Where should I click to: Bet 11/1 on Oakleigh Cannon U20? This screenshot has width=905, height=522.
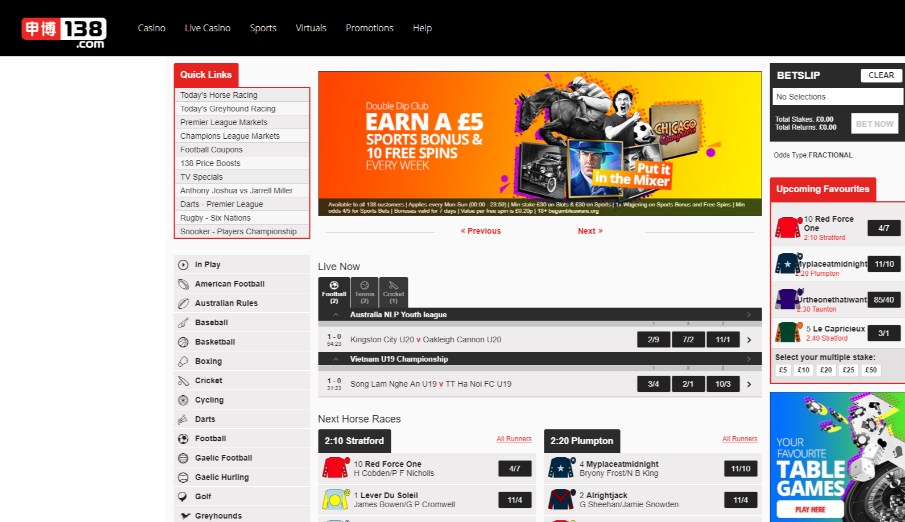pos(723,340)
